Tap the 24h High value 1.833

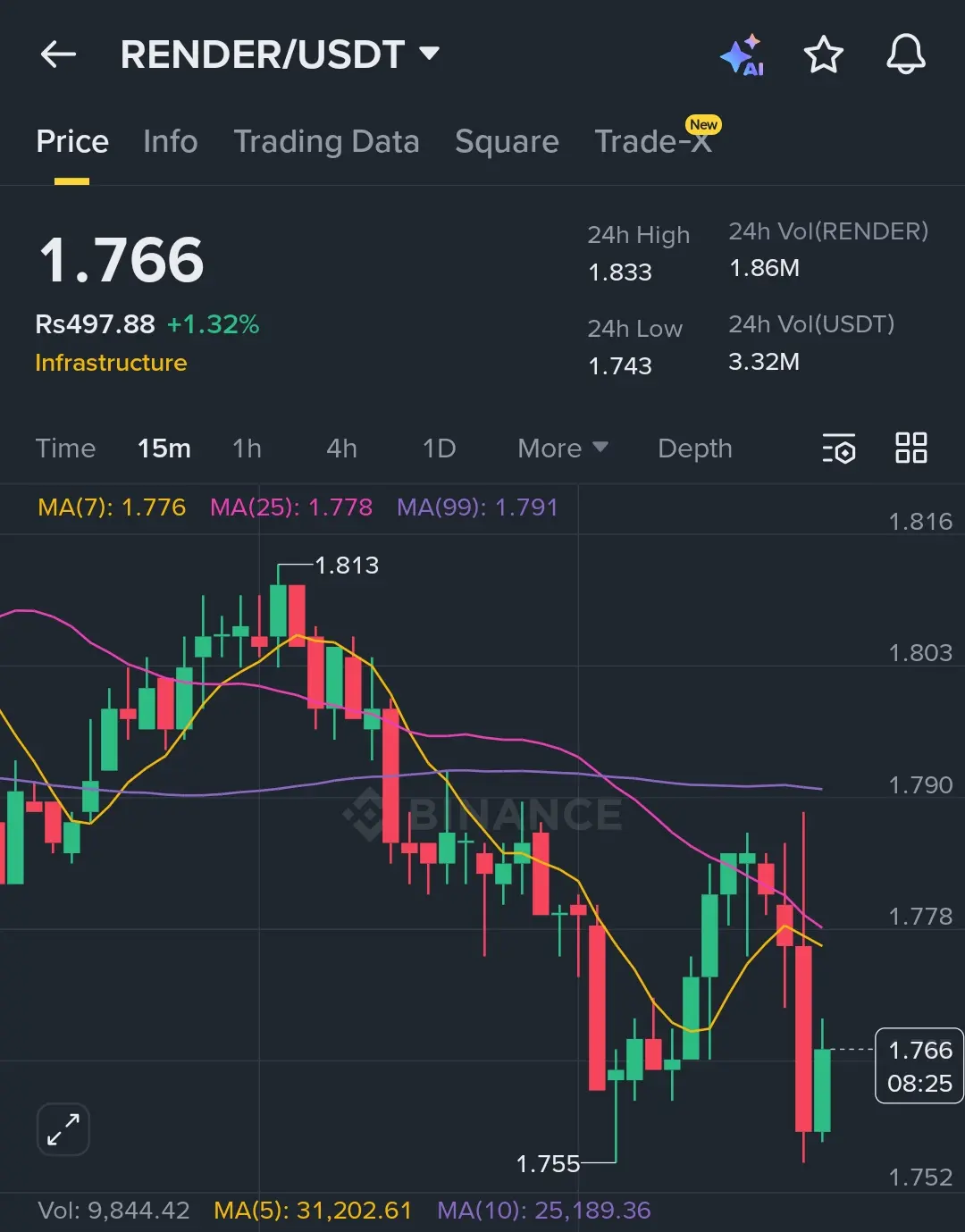point(620,272)
